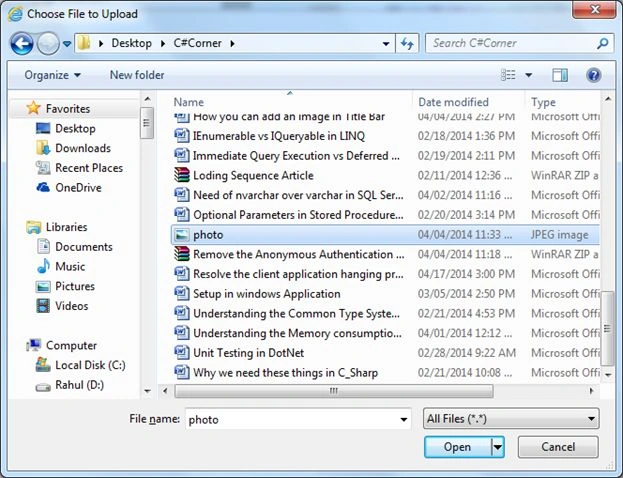
Task: Select Computer in navigation pane
Action: click(71, 345)
